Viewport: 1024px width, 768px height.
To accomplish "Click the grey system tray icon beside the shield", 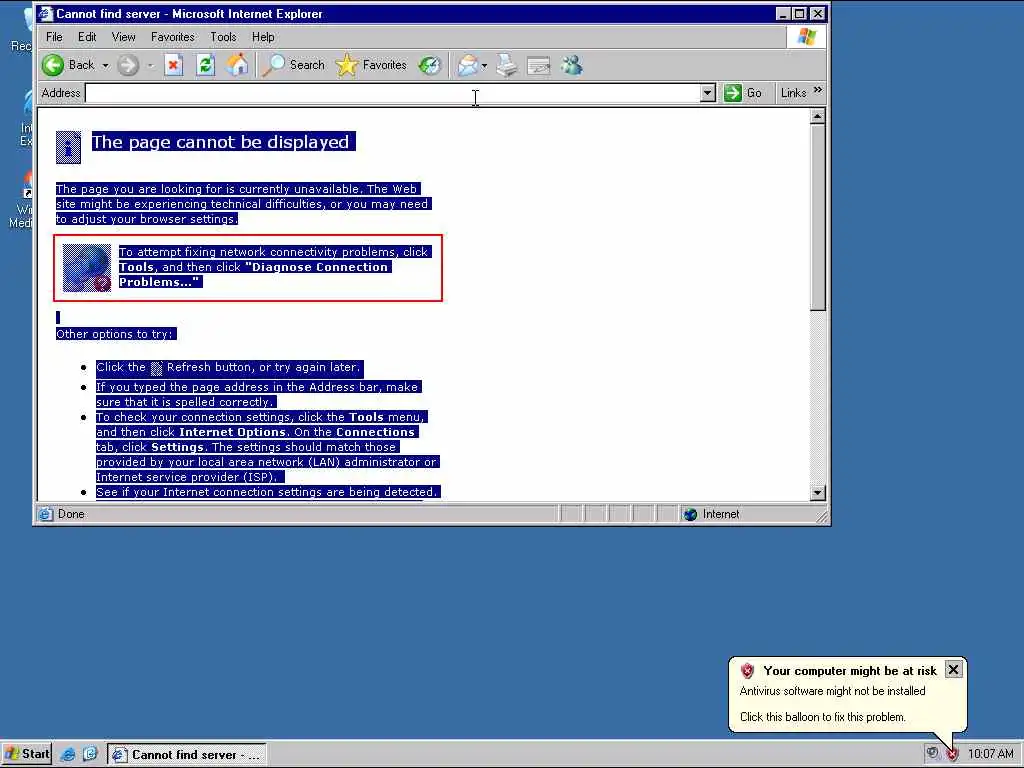I will coord(933,754).
